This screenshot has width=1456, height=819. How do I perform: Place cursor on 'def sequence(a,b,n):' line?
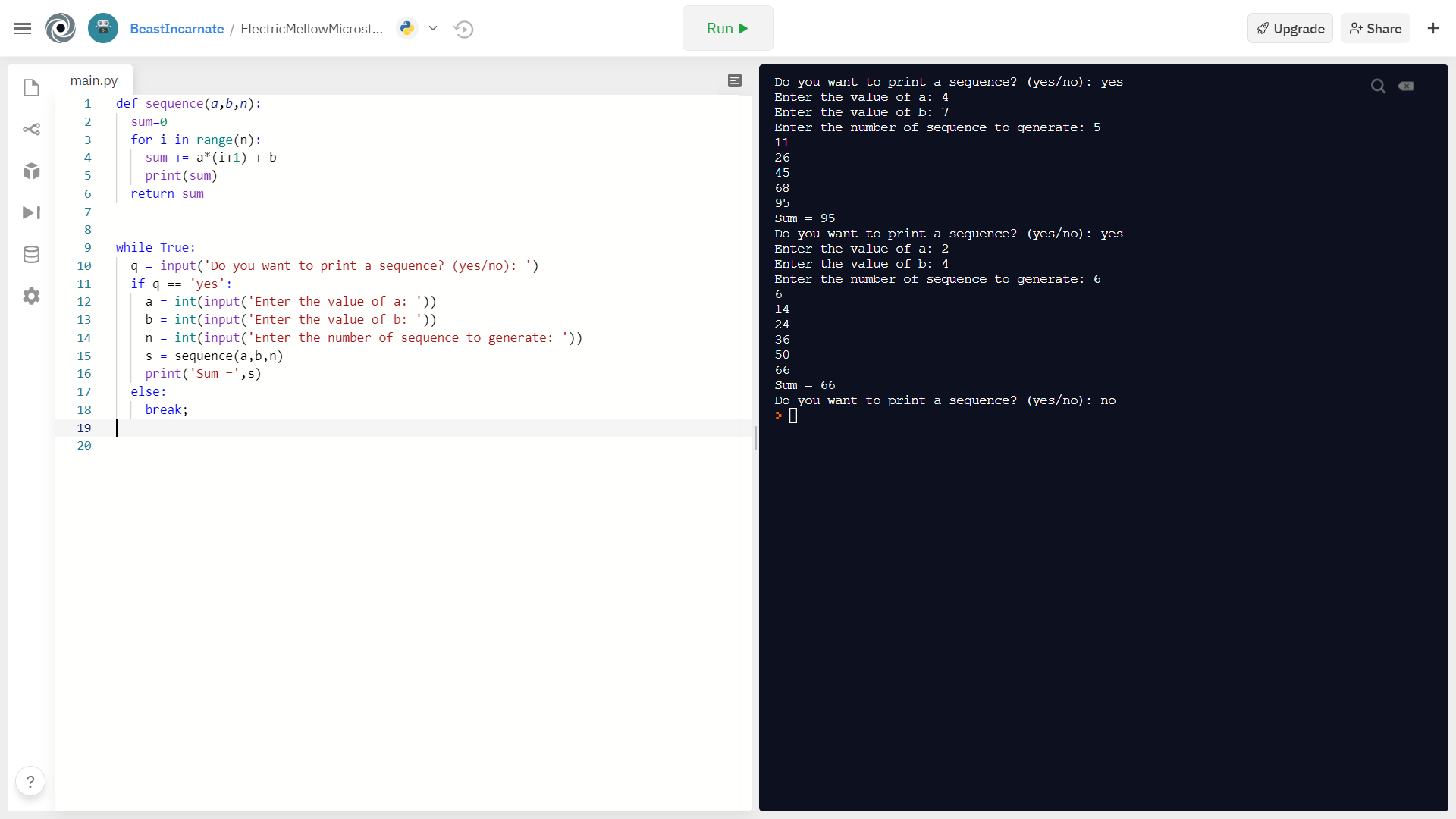click(x=189, y=104)
